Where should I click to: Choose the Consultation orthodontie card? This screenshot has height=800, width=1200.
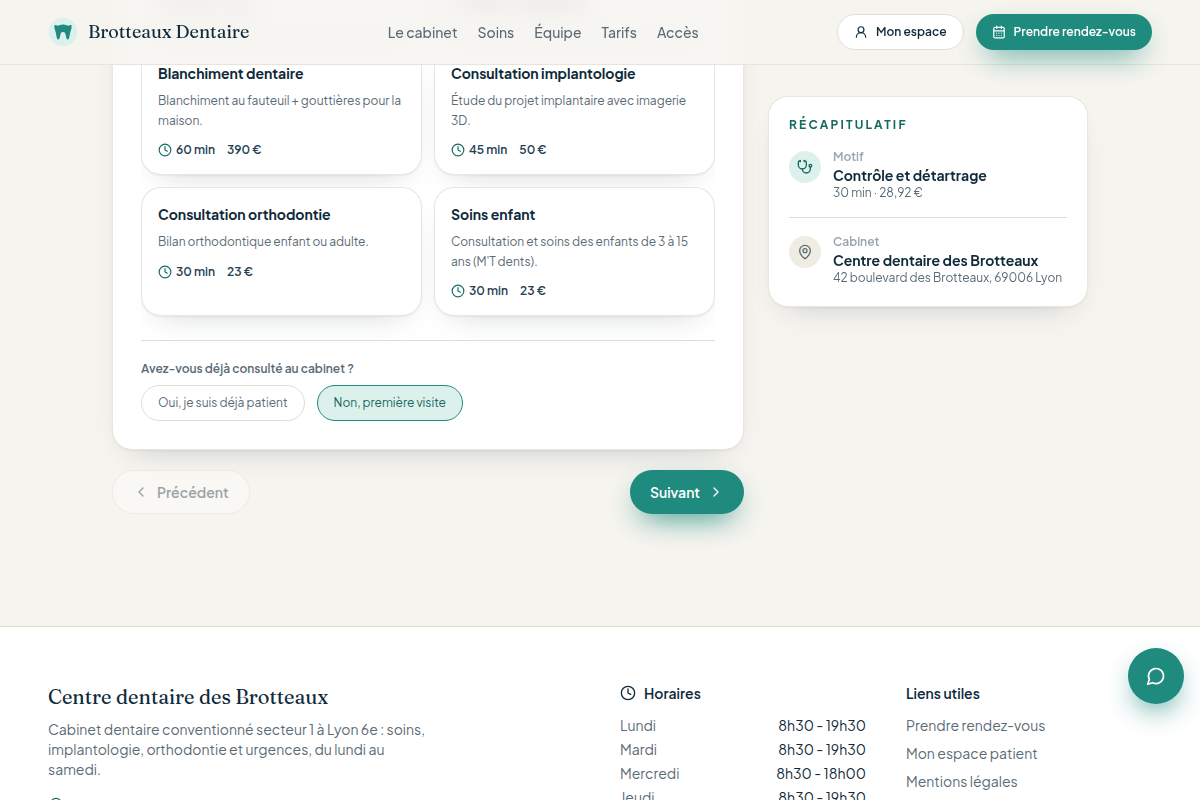pyautogui.click(x=281, y=251)
